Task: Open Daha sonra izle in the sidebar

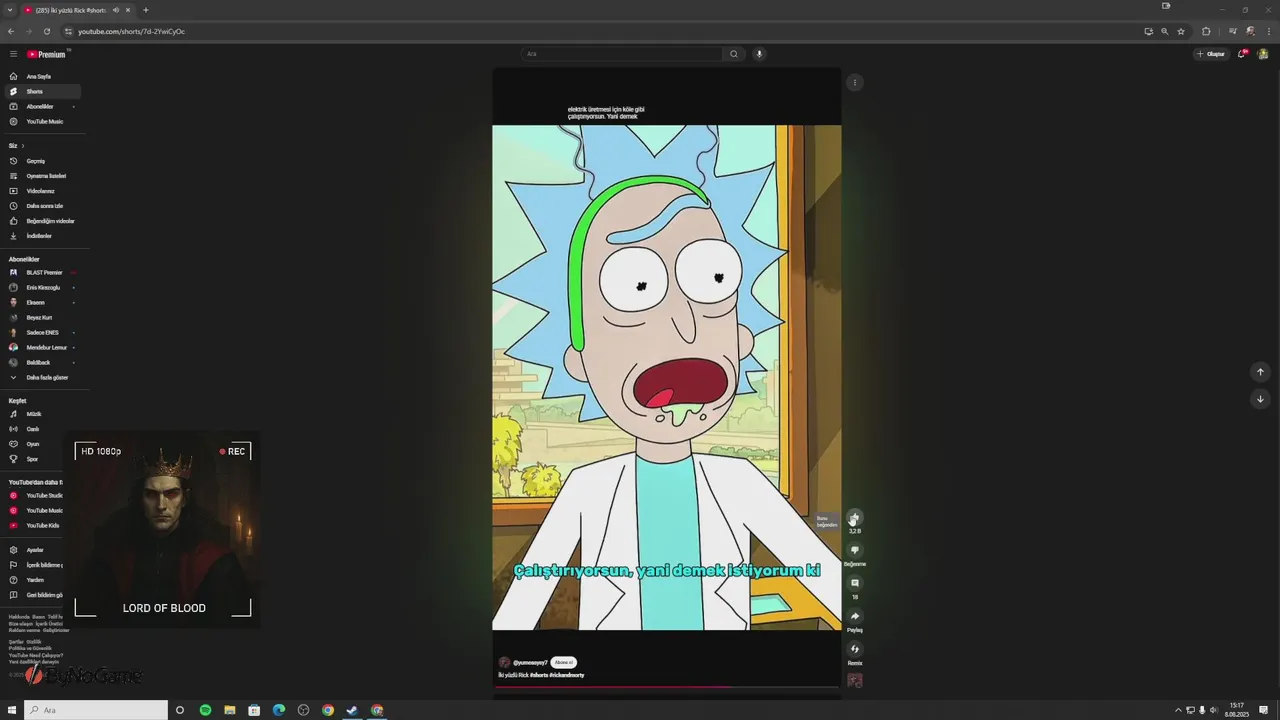Action: 43,206
